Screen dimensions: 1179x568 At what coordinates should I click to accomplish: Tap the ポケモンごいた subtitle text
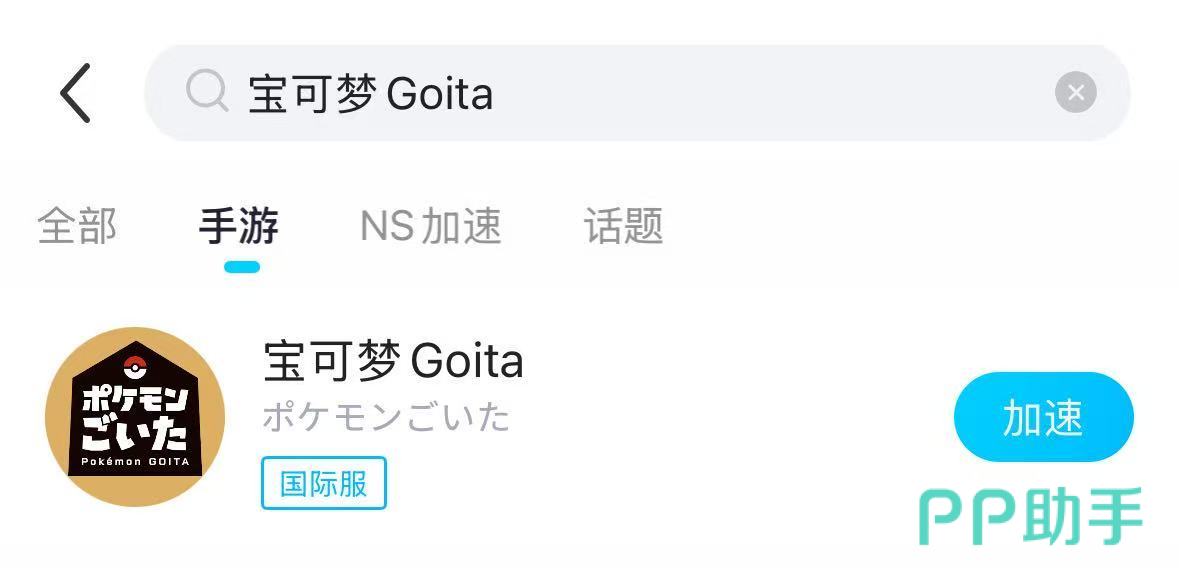point(386,416)
